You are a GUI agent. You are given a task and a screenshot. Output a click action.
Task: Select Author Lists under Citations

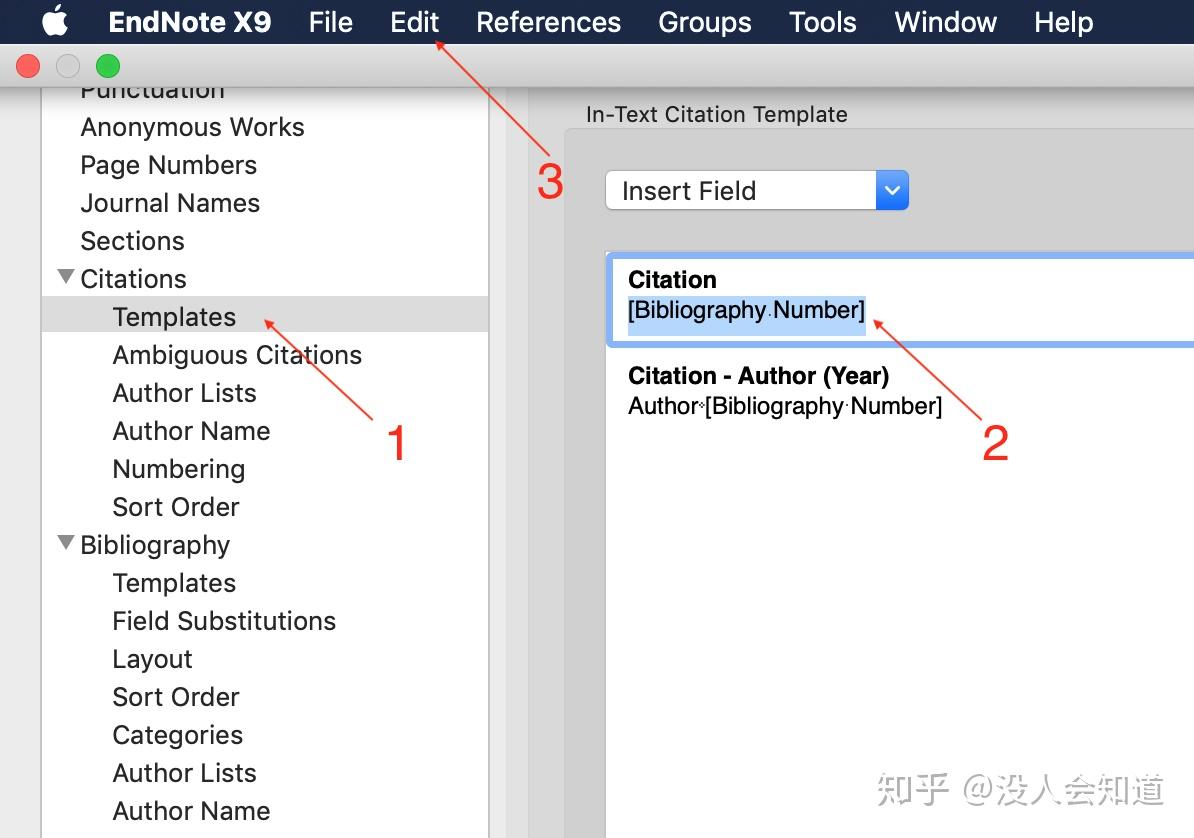click(184, 393)
